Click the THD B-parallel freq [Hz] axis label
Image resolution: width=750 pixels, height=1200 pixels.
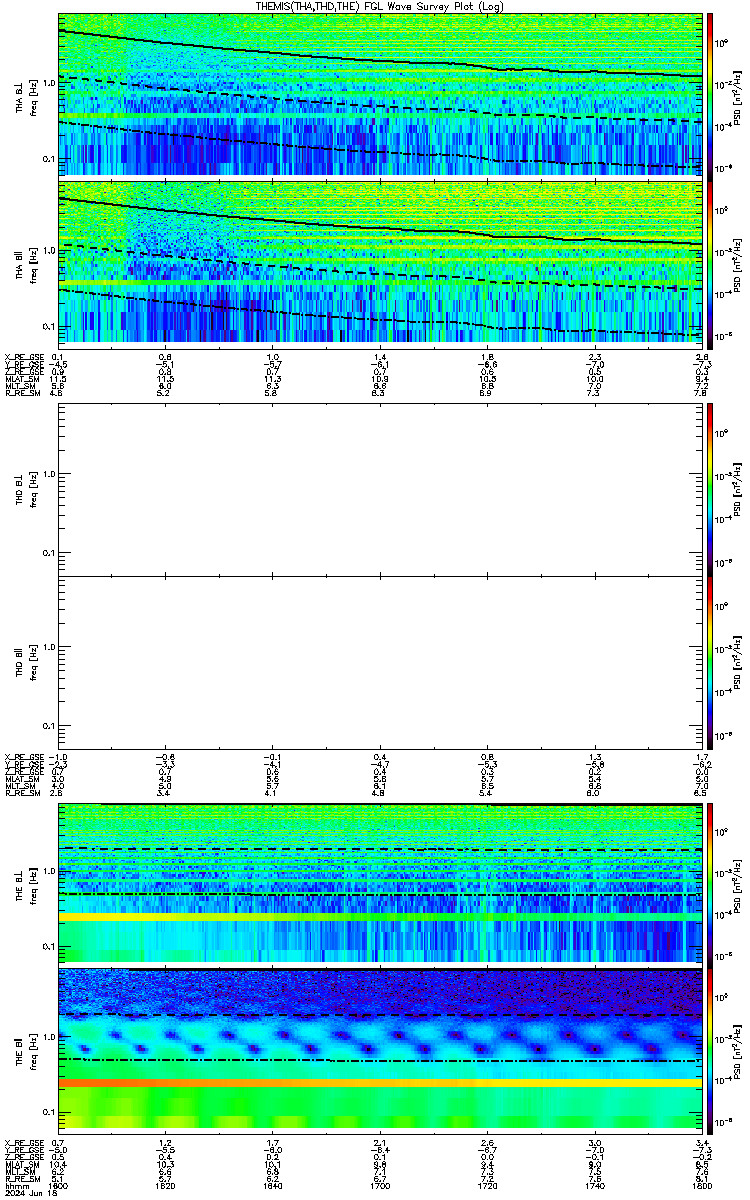click(34, 661)
